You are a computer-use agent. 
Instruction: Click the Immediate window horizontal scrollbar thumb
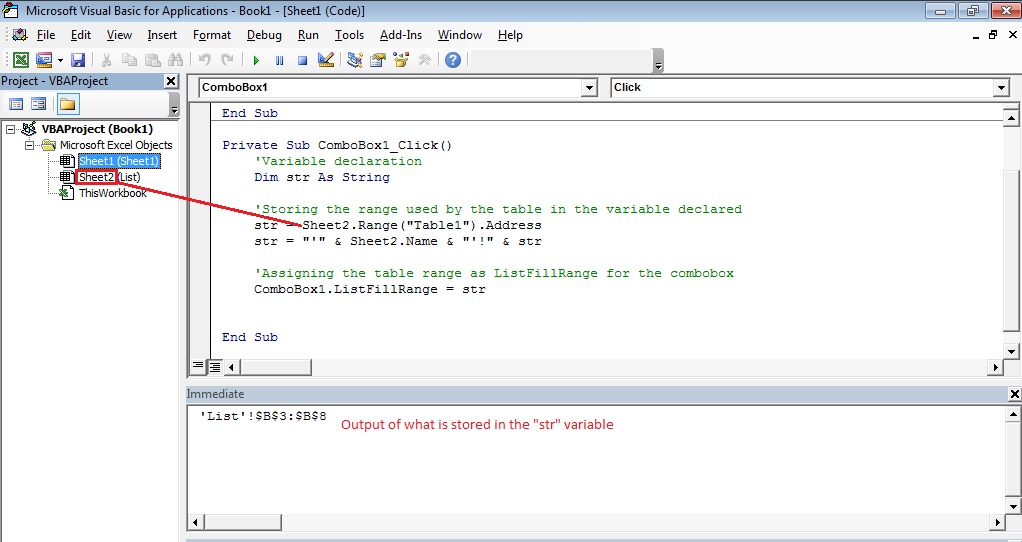point(242,522)
